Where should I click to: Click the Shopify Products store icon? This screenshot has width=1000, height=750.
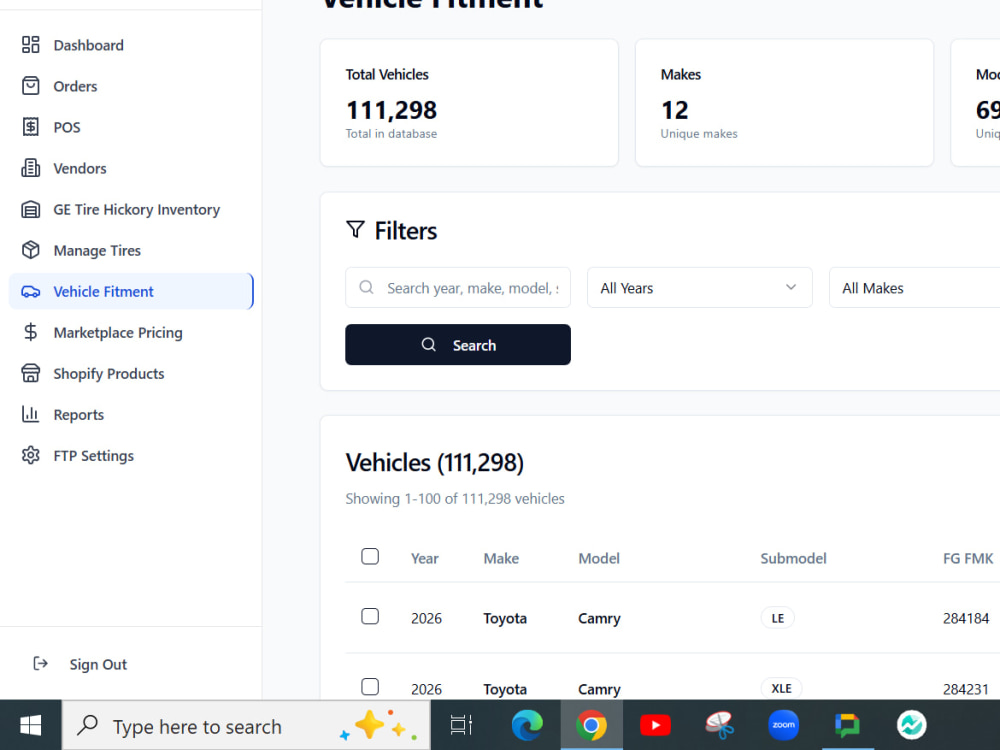click(31, 373)
